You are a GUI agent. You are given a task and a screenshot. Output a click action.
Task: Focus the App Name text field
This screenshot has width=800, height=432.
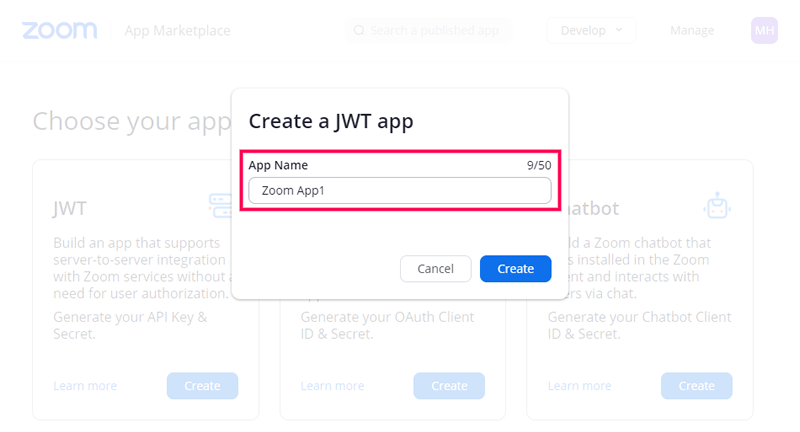click(x=400, y=190)
